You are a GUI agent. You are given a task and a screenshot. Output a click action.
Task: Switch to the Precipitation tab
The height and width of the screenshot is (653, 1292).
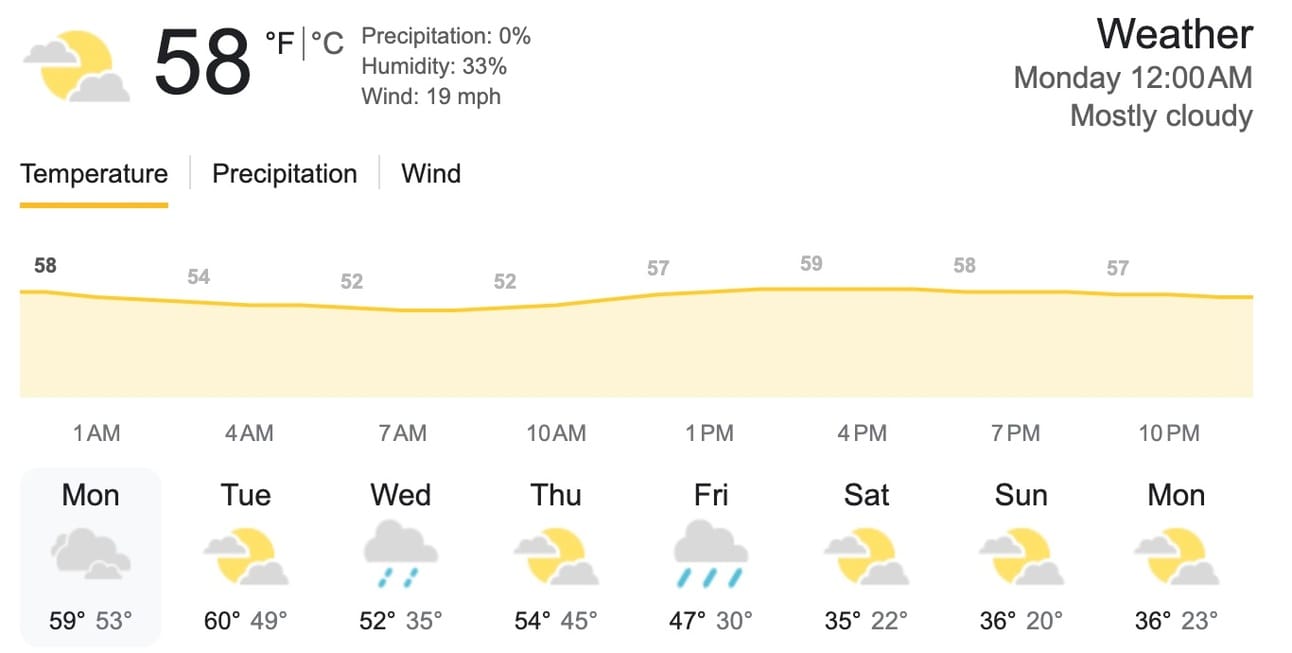(284, 174)
